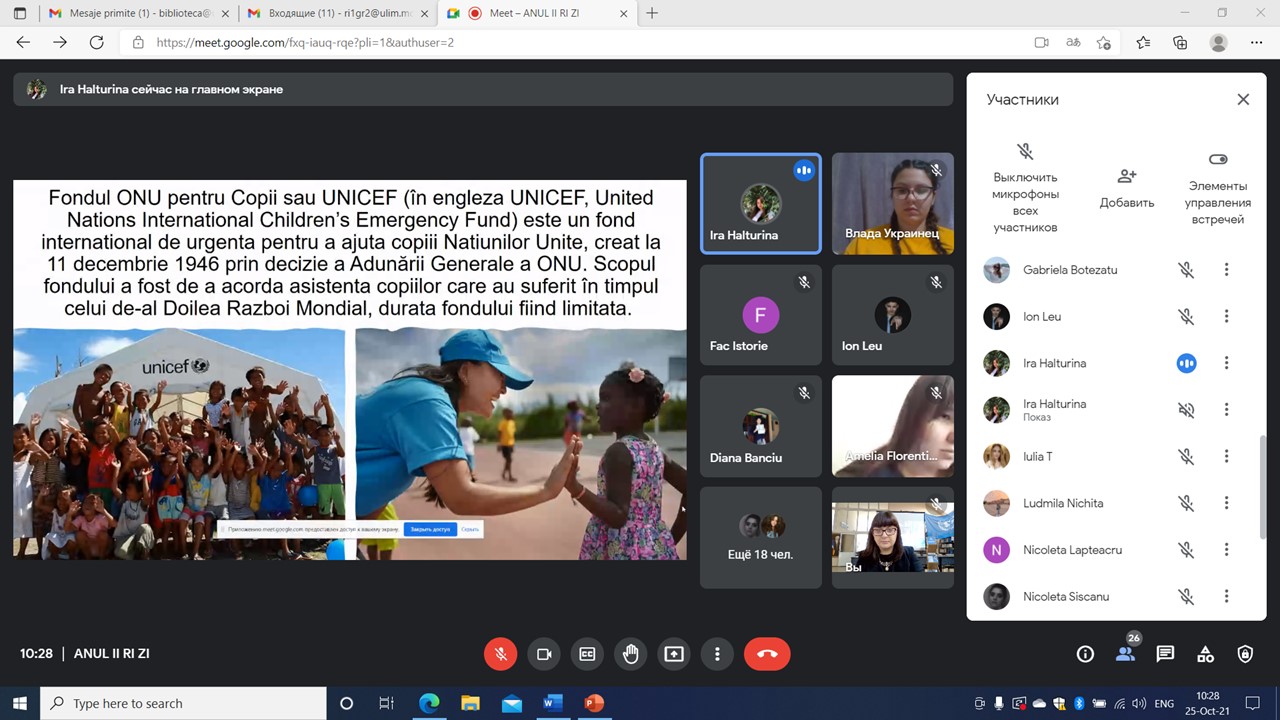Viewport: 1280px width, 720px height.
Task: Click Добавить to add people
Action: [x=1127, y=187]
